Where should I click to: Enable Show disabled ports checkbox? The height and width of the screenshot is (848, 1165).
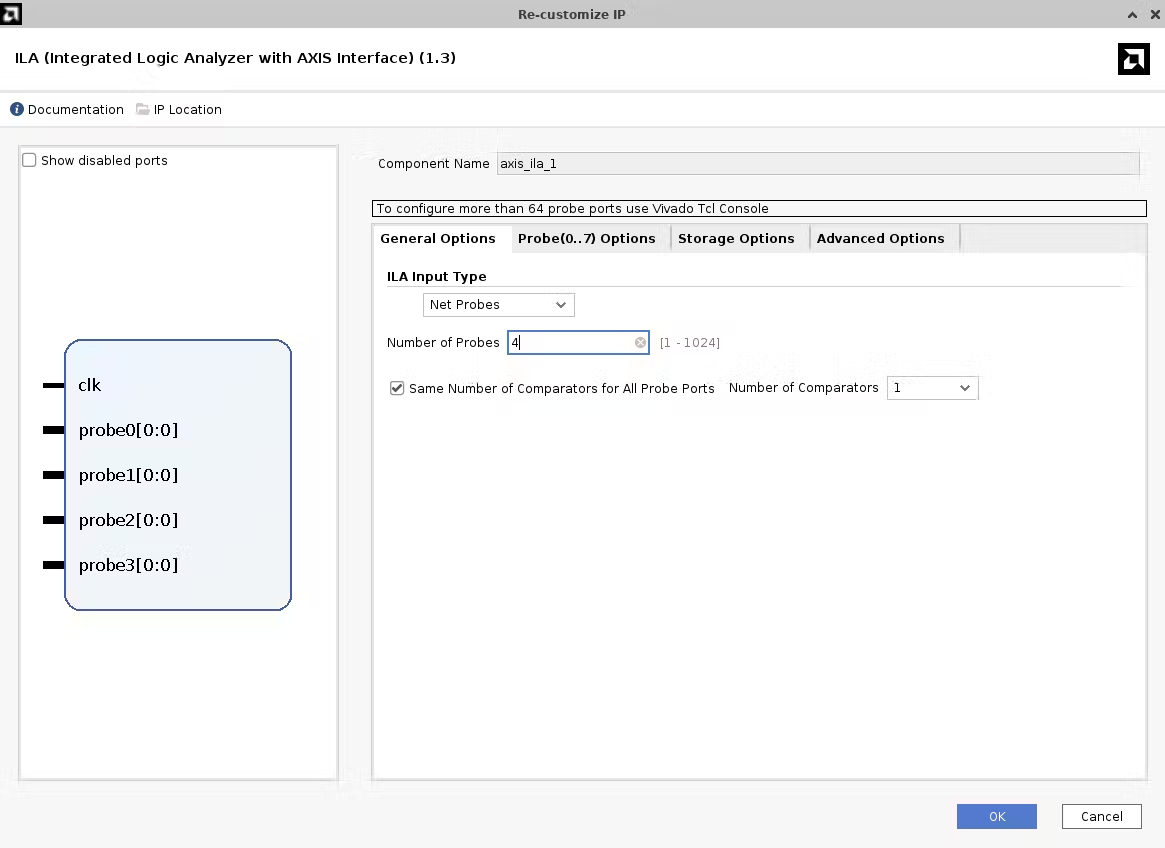click(x=29, y=160)
